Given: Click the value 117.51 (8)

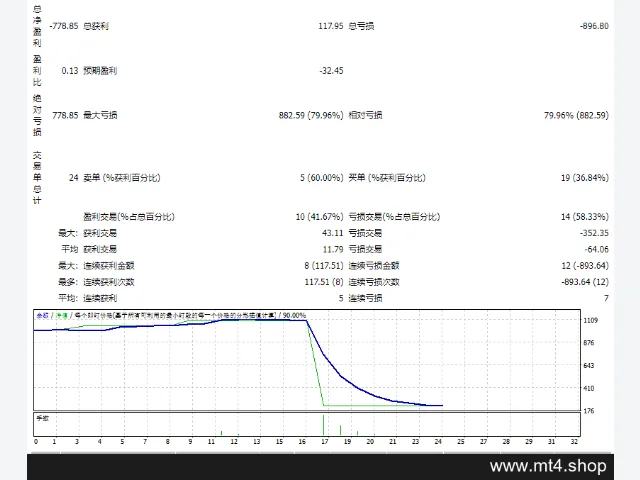Looking at the screenshot, I should point(324,282).
